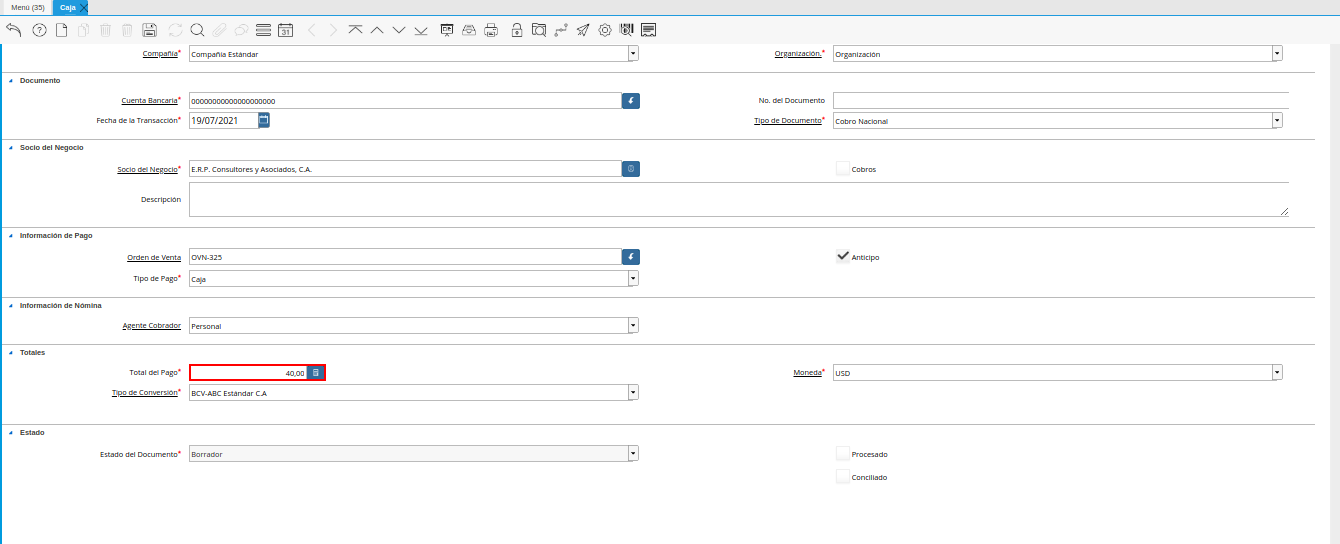Open the Report presentation icon
1340x544 pixels.
447,30
